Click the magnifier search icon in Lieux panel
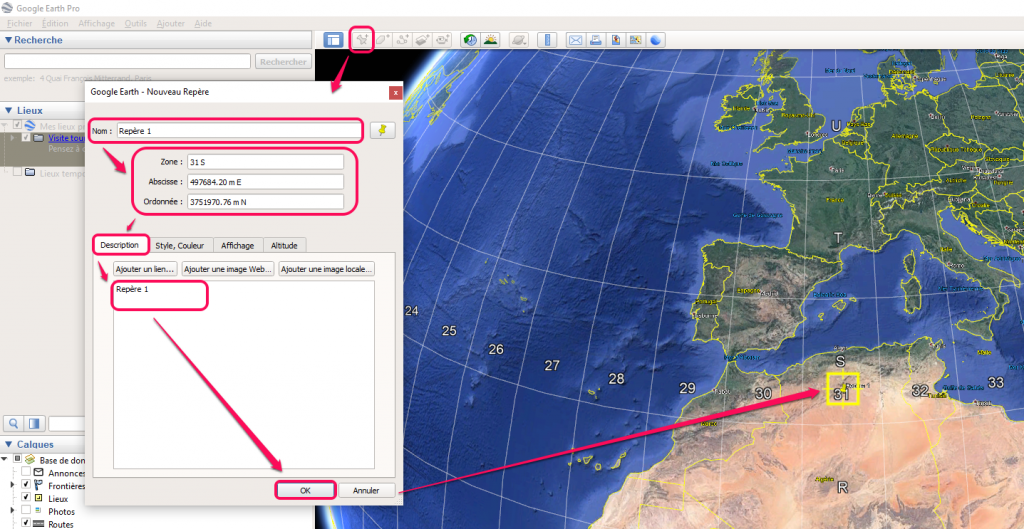Image resolution: width=1024 pixels, height=529 pixels. (14, 423)
